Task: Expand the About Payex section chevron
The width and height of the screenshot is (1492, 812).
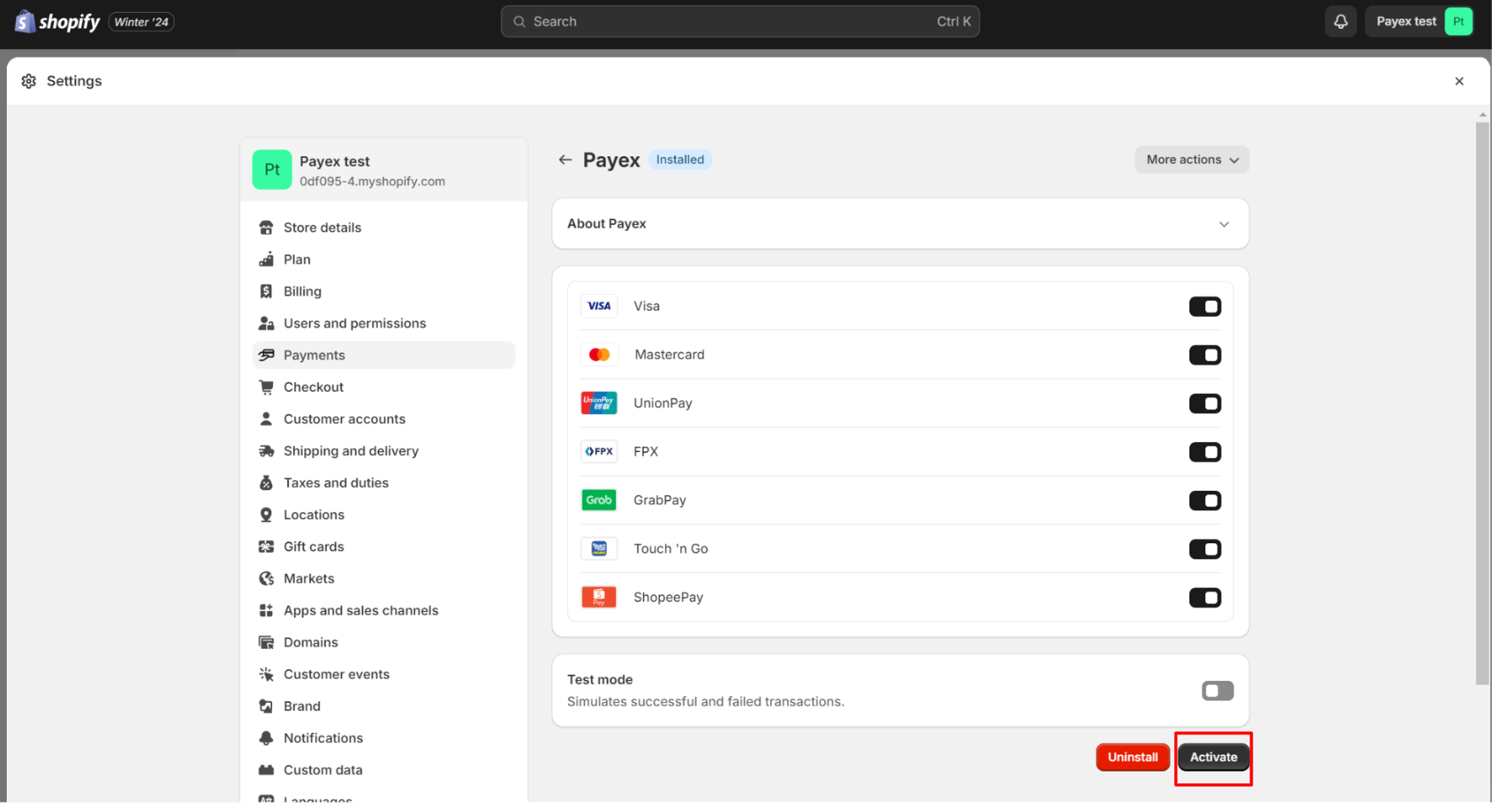Action: pos(1223,224)
